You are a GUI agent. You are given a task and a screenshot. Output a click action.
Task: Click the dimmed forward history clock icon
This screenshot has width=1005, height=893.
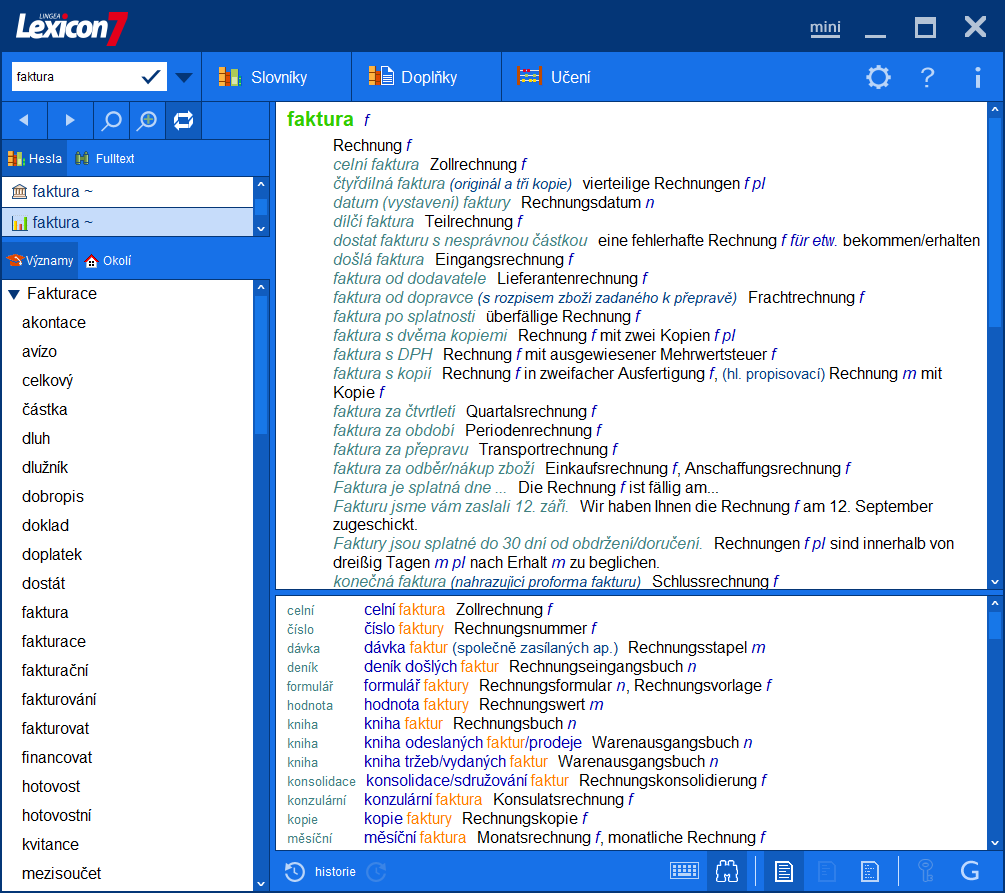click(x=377, y=872)
